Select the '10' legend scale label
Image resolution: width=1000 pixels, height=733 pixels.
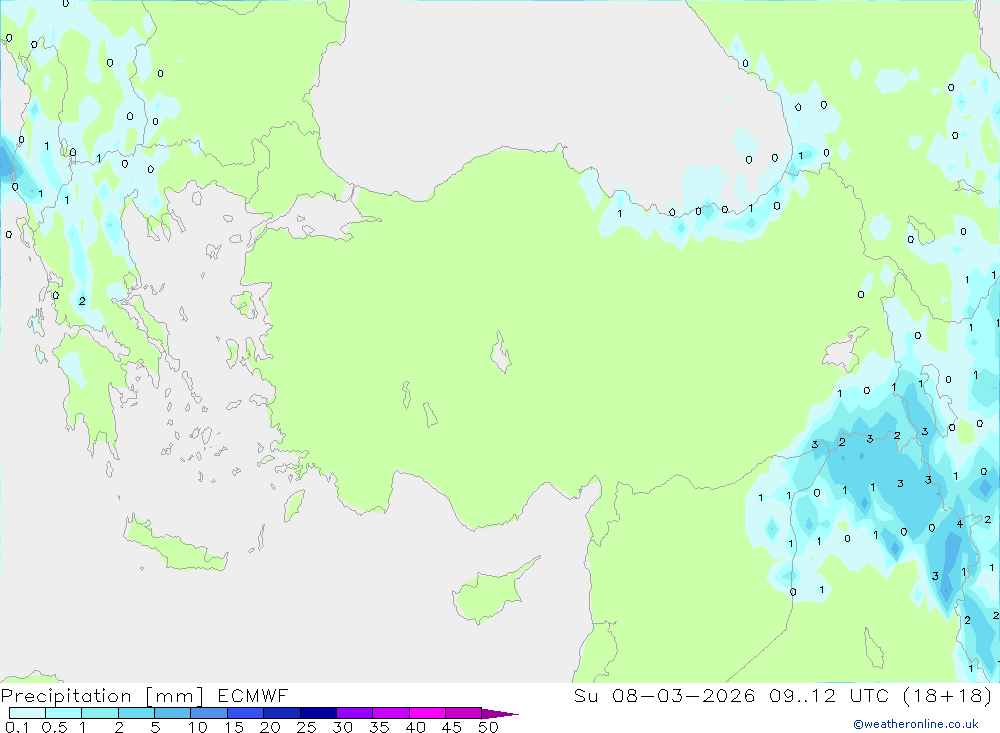[x=198, y=727]
